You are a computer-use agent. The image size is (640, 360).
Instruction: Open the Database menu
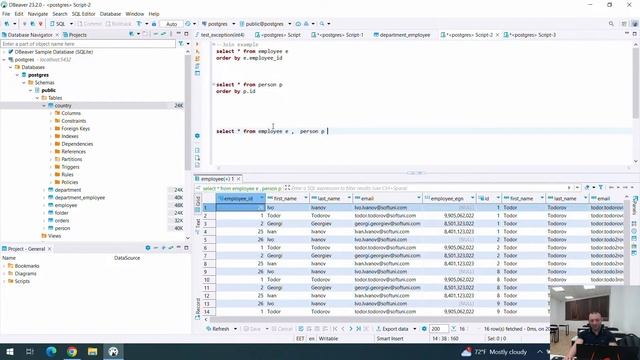pyautogui.click(x=110, y=13)
